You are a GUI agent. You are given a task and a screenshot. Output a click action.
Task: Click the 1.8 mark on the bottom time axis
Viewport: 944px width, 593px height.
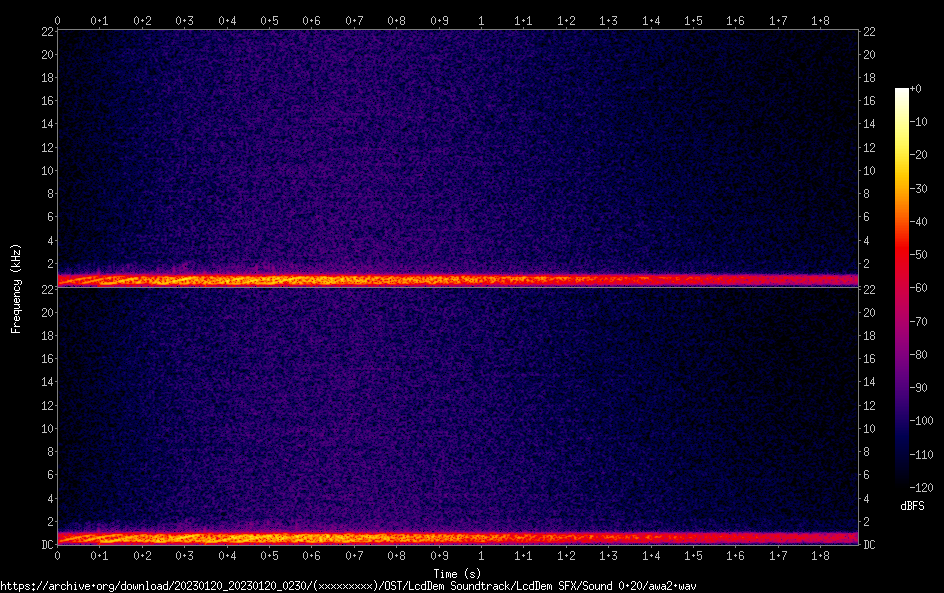(820, 555)
